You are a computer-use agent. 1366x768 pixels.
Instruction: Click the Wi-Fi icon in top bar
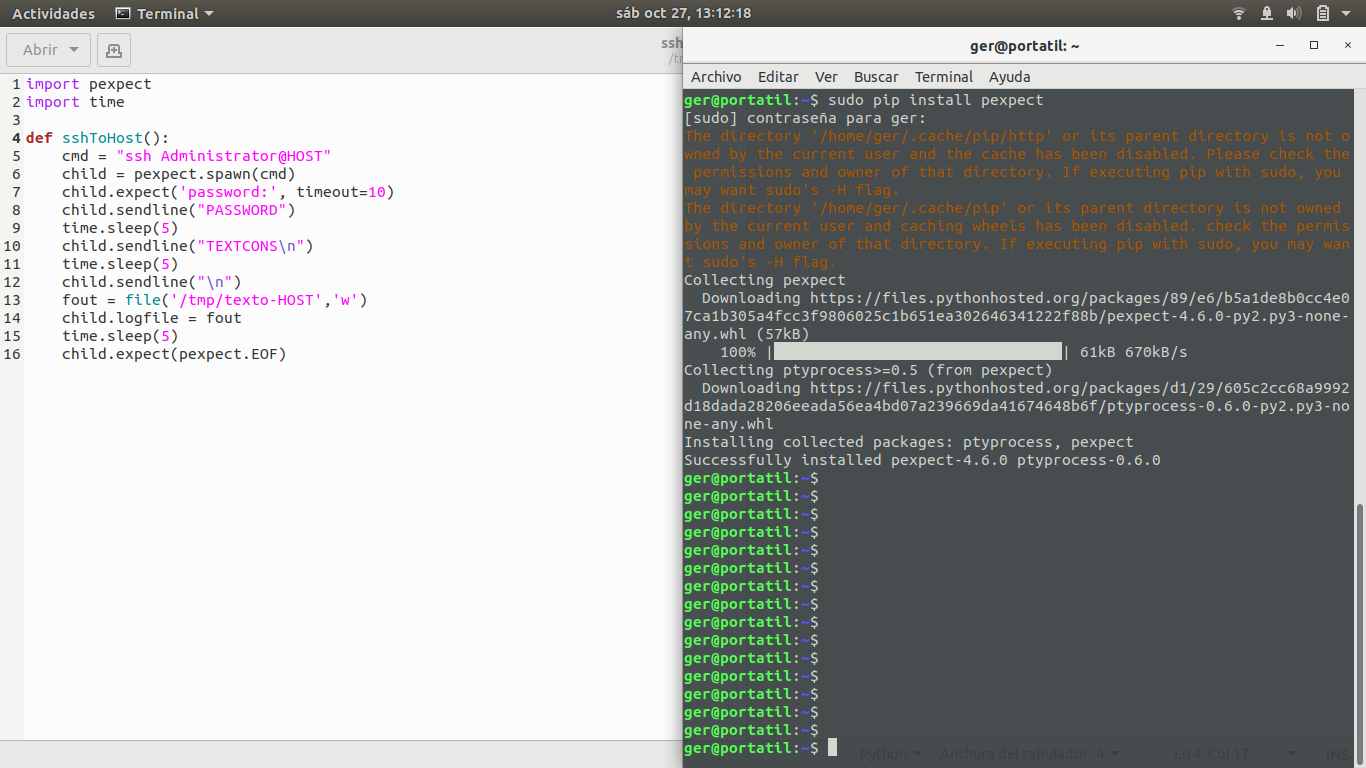point(1239,14)
